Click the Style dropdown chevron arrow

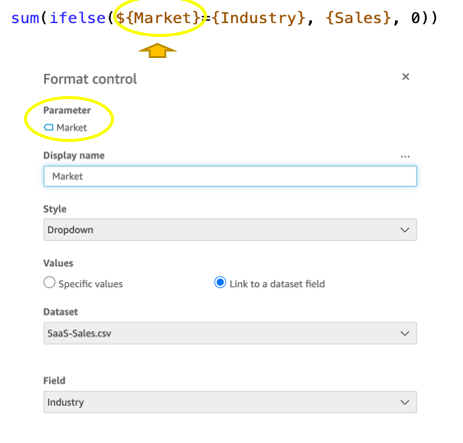(x=405, y=230)
